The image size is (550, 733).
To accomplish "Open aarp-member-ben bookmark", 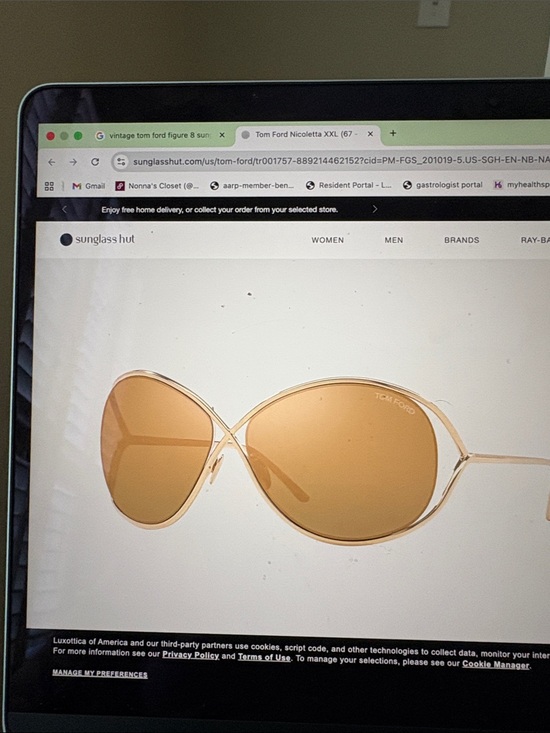I will pyautogui.click(x=252, y=185).
